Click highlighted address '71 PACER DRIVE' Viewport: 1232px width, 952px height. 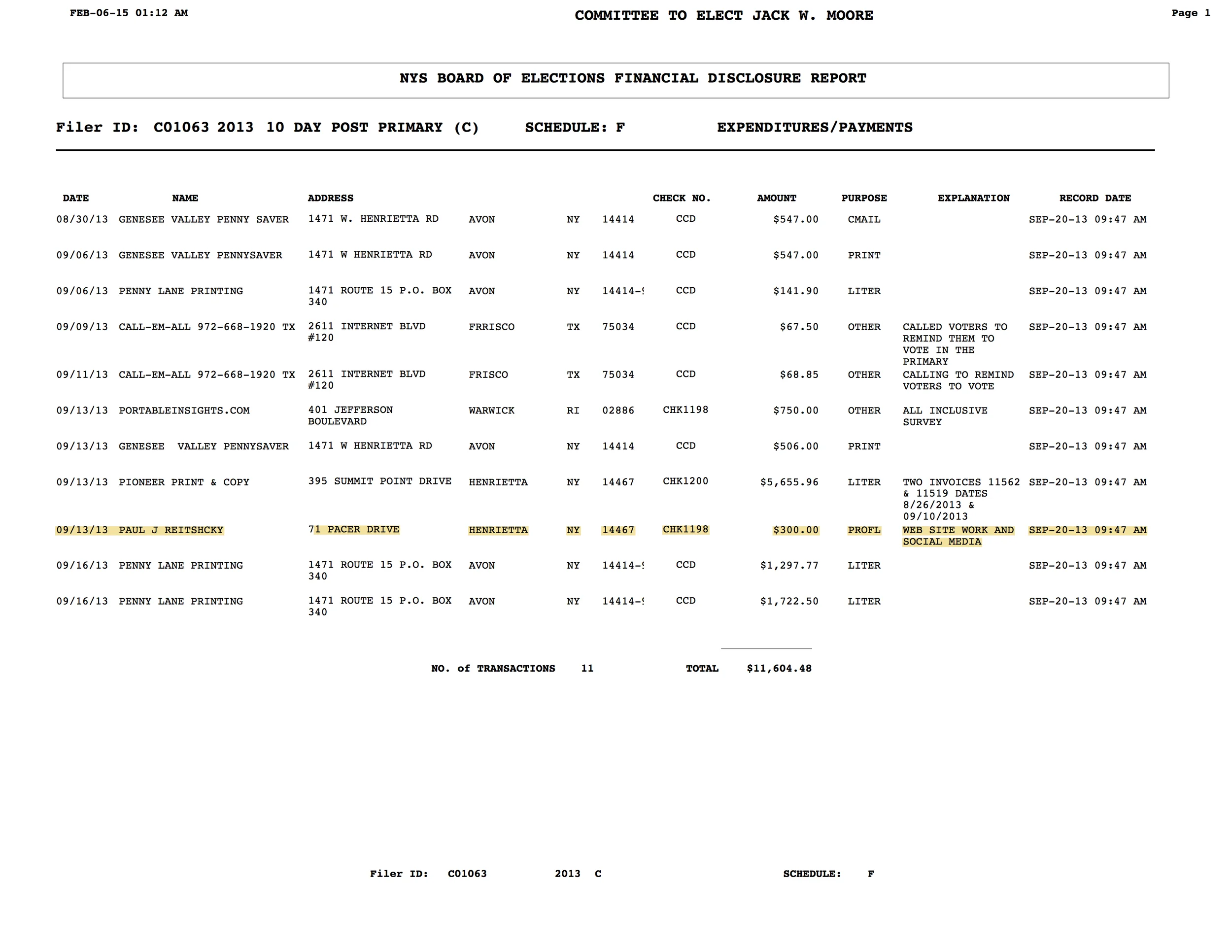tap(354, 530)
